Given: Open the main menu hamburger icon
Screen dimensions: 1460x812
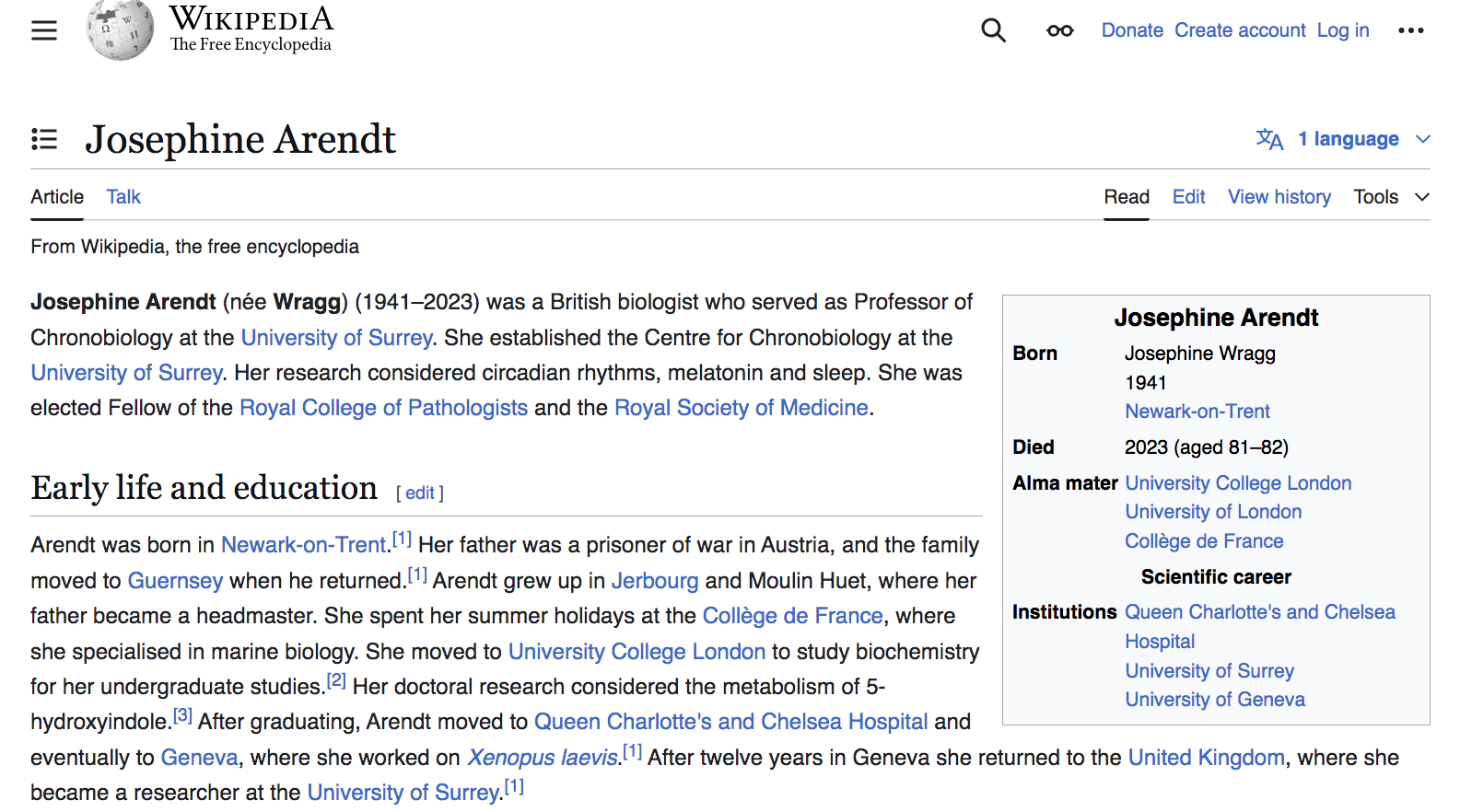Looking at the screenshot, I should 44,30.
